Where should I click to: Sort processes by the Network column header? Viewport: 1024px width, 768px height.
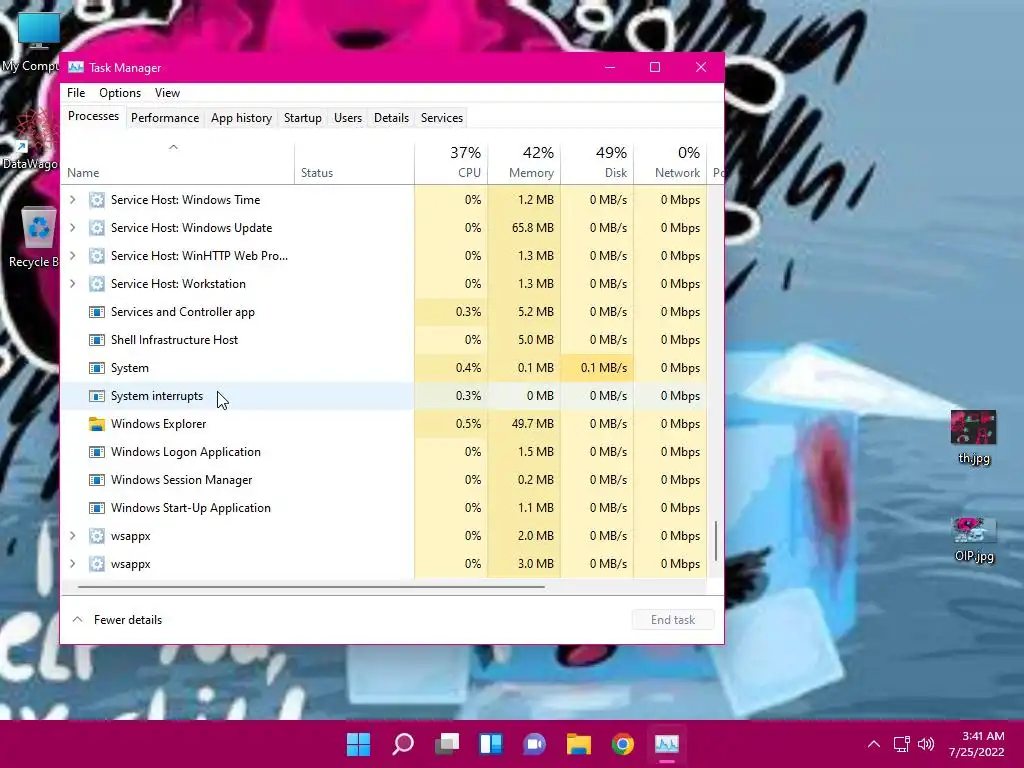pos(670,163)
